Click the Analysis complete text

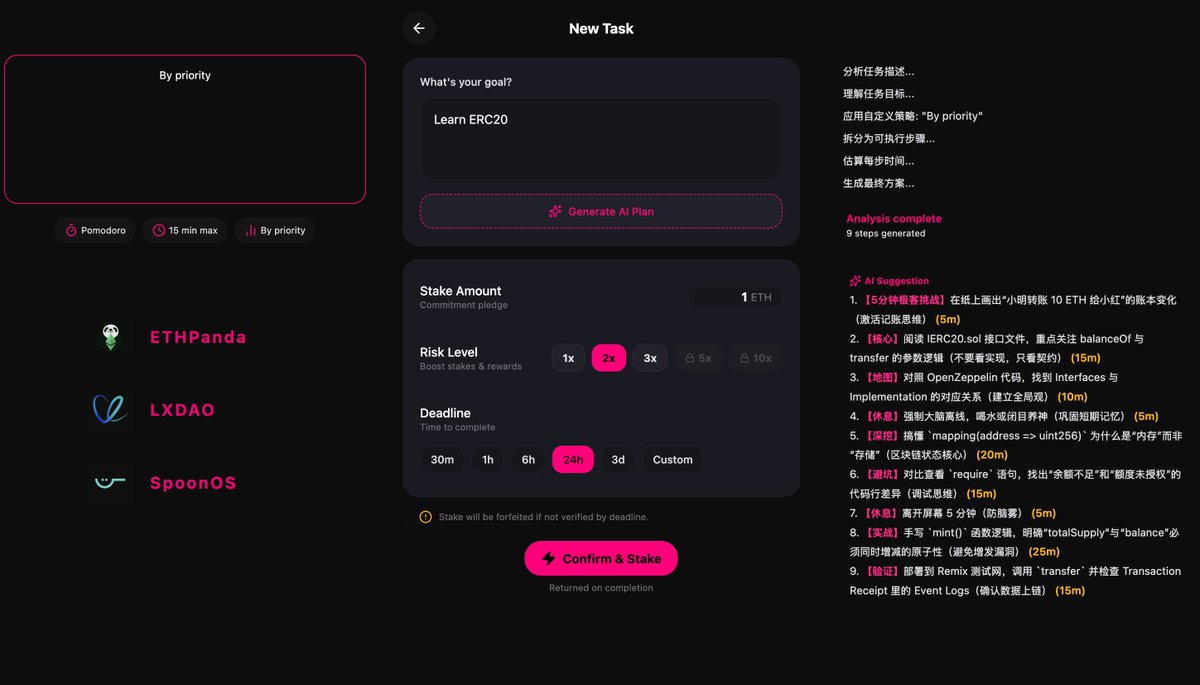(x=894, y=218)
